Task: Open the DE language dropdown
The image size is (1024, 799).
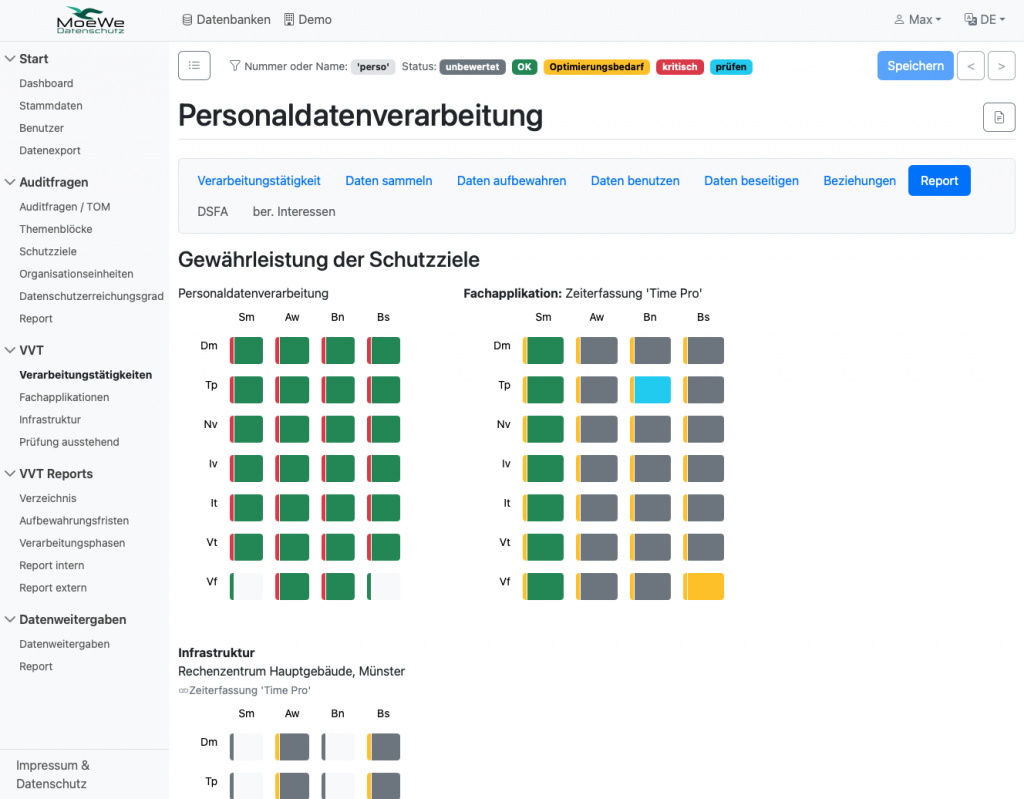Action: [984, 20]
